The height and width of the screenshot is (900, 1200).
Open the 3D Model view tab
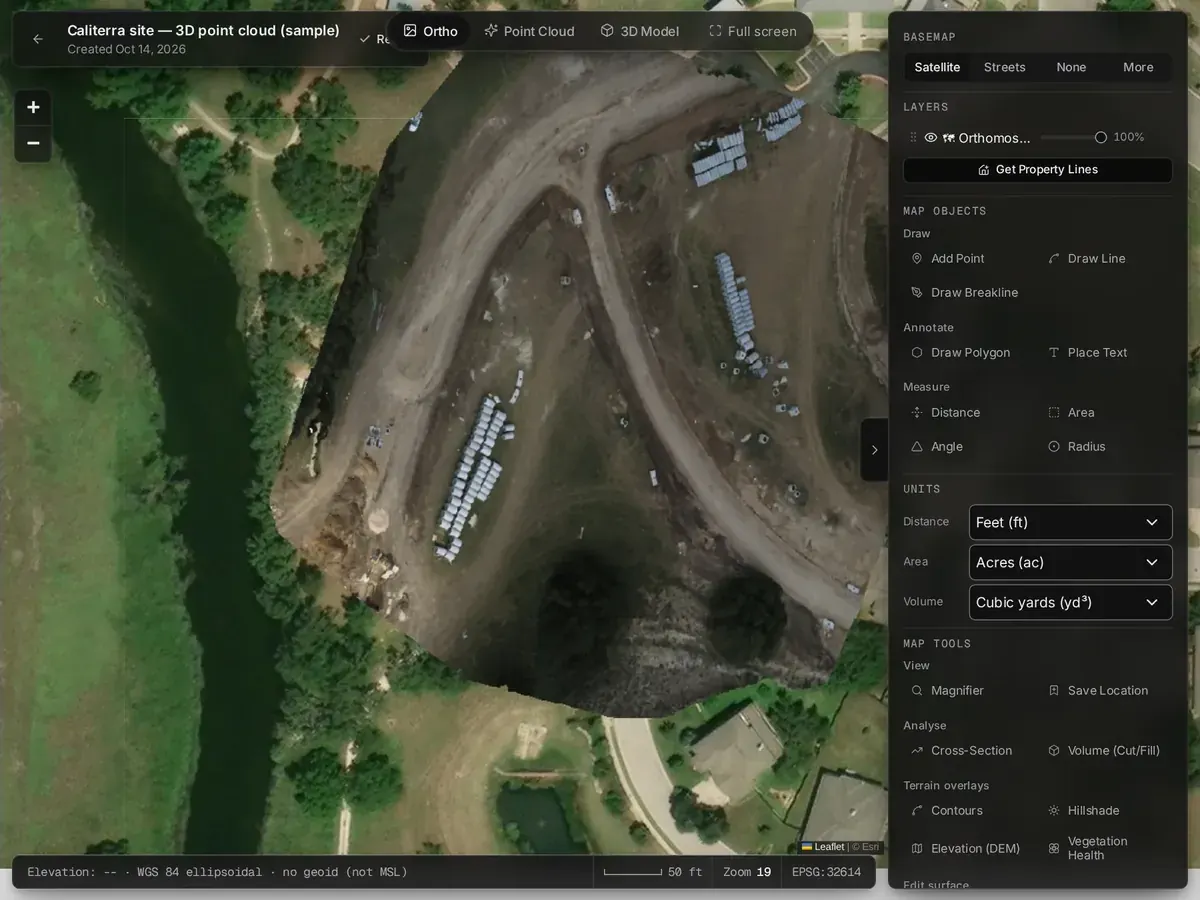point(640,31)
